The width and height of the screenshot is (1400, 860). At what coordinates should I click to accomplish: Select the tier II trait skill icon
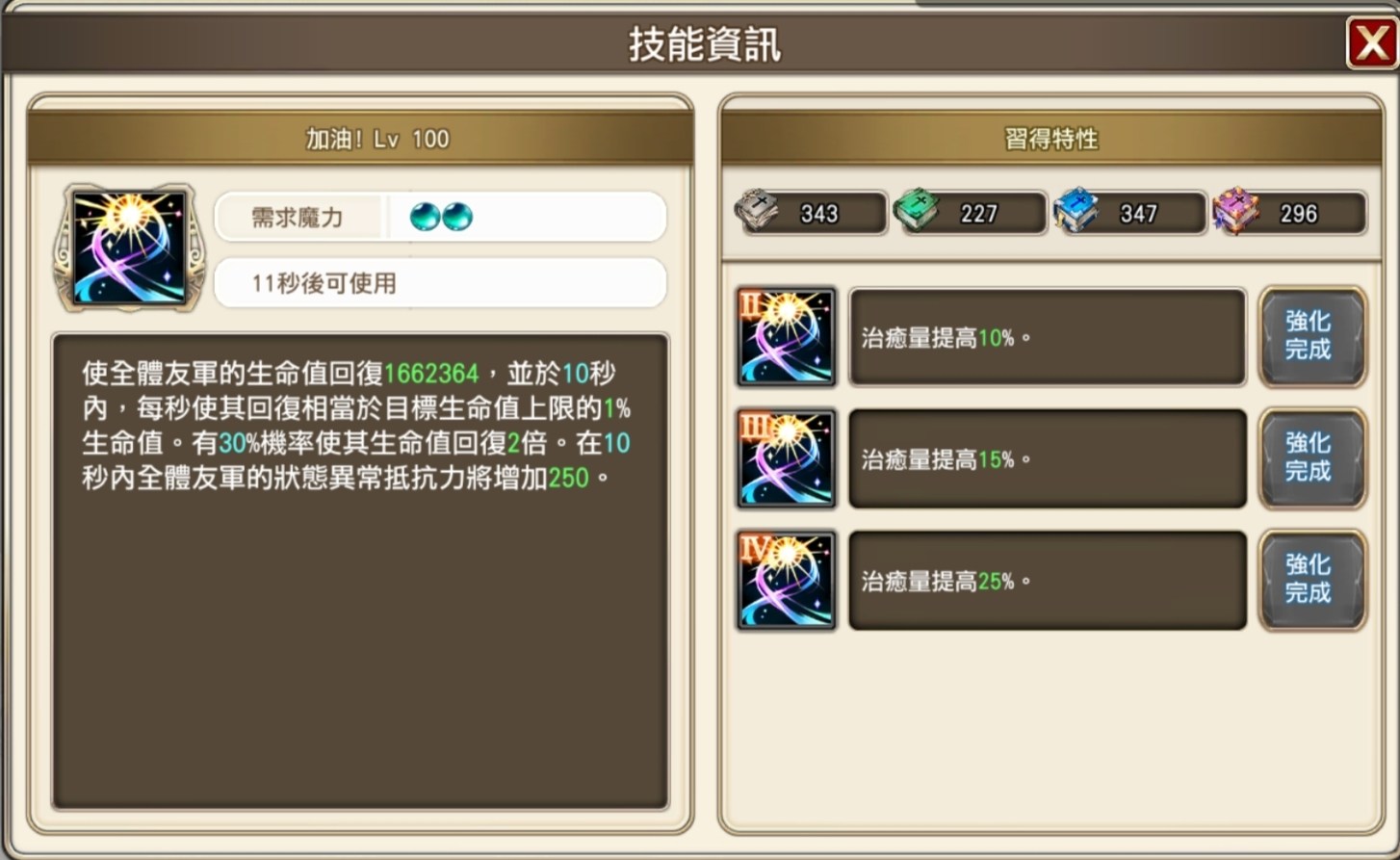786,337
